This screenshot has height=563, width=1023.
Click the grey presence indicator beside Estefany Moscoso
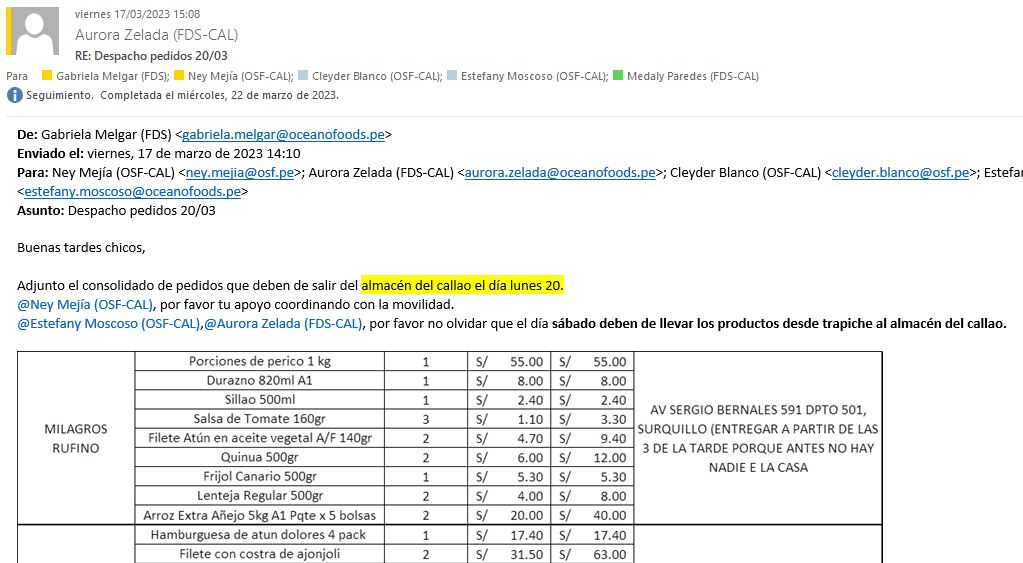click(x=452, y=76)
